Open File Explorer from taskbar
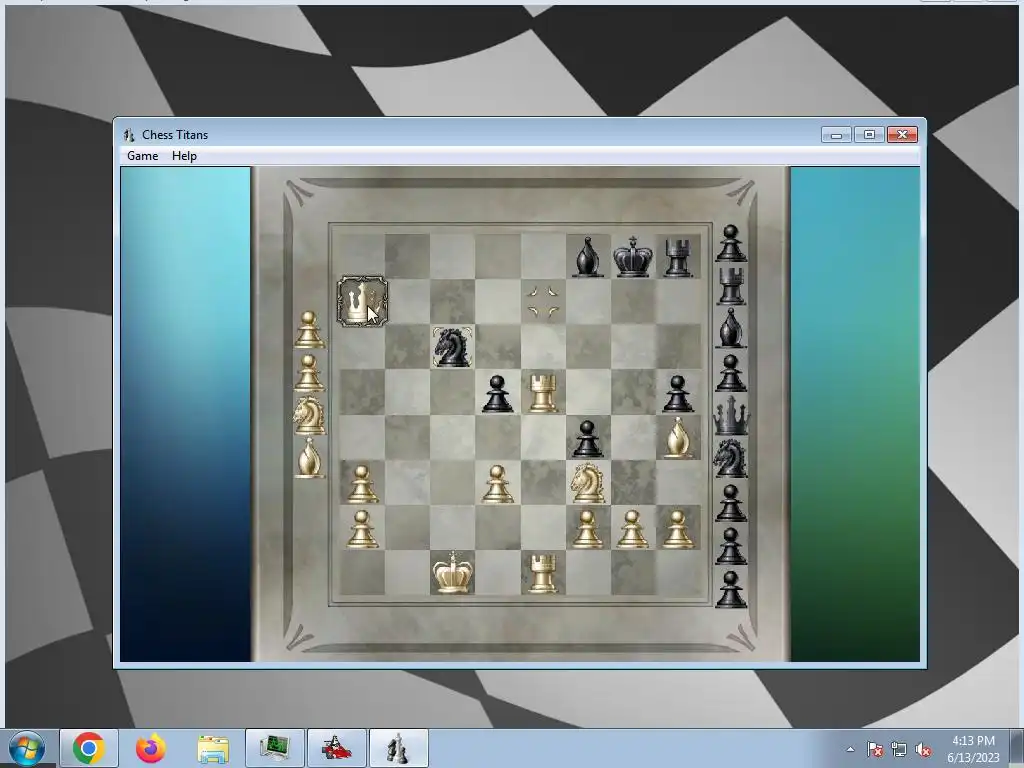This screenshot has height=768, width=1024. click(x=213, y=748)
